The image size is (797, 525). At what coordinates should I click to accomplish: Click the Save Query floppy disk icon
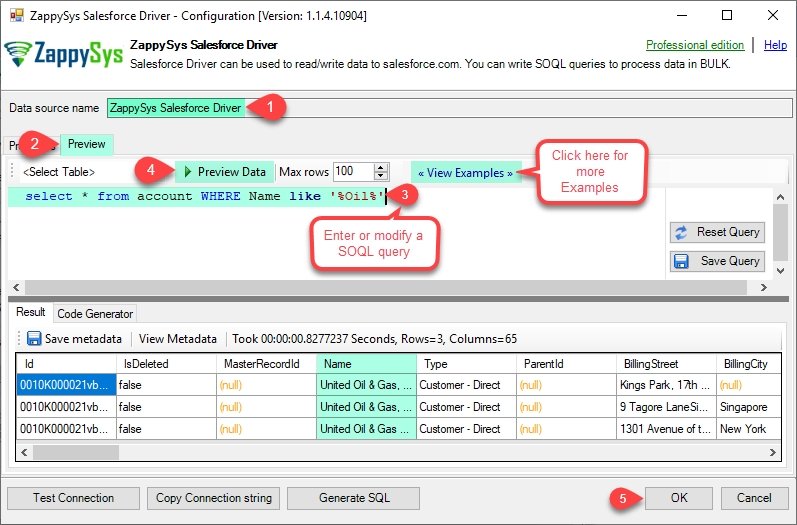[x=681, y=261]
